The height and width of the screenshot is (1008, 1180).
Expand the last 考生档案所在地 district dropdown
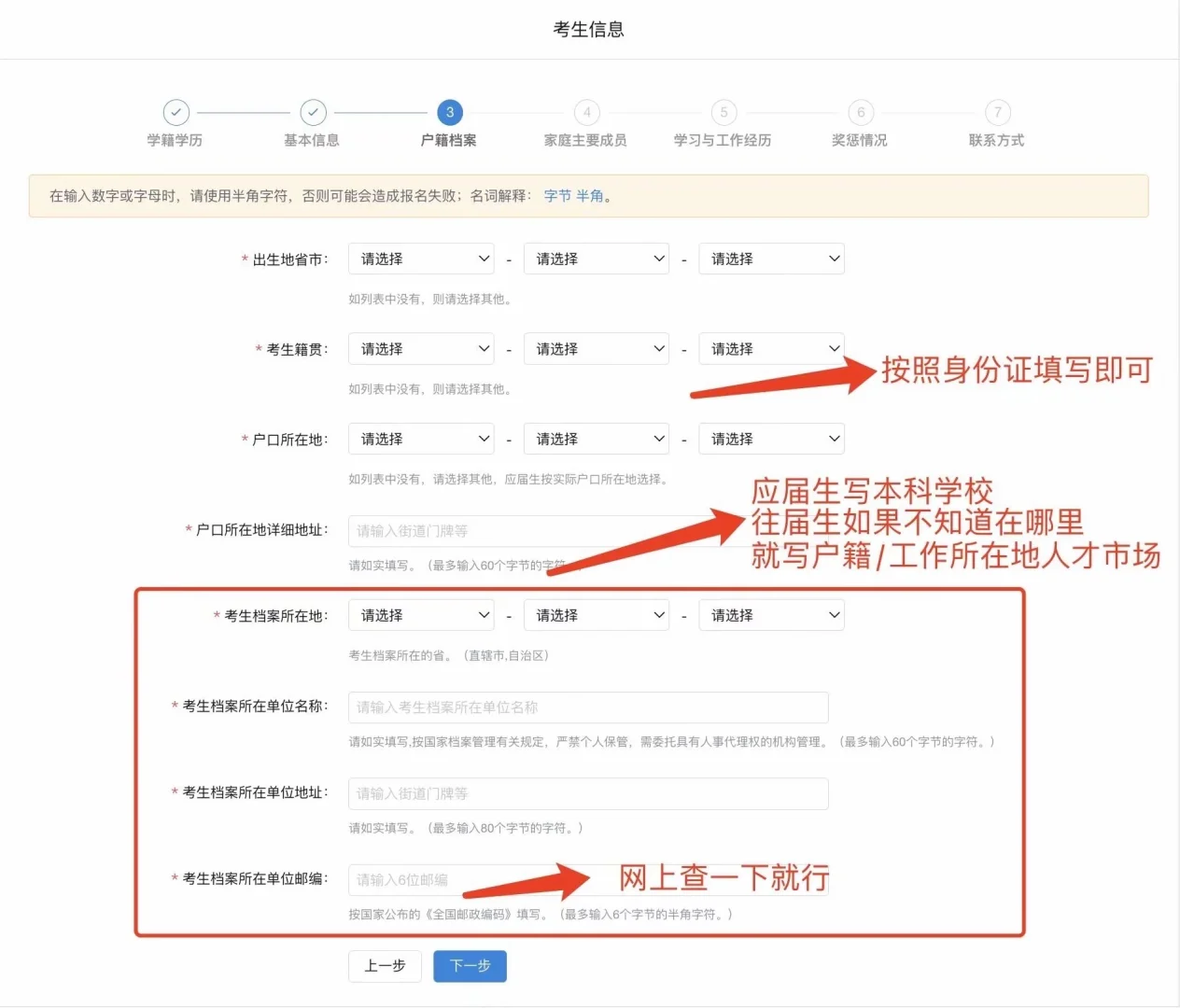[x=771, y=614]
